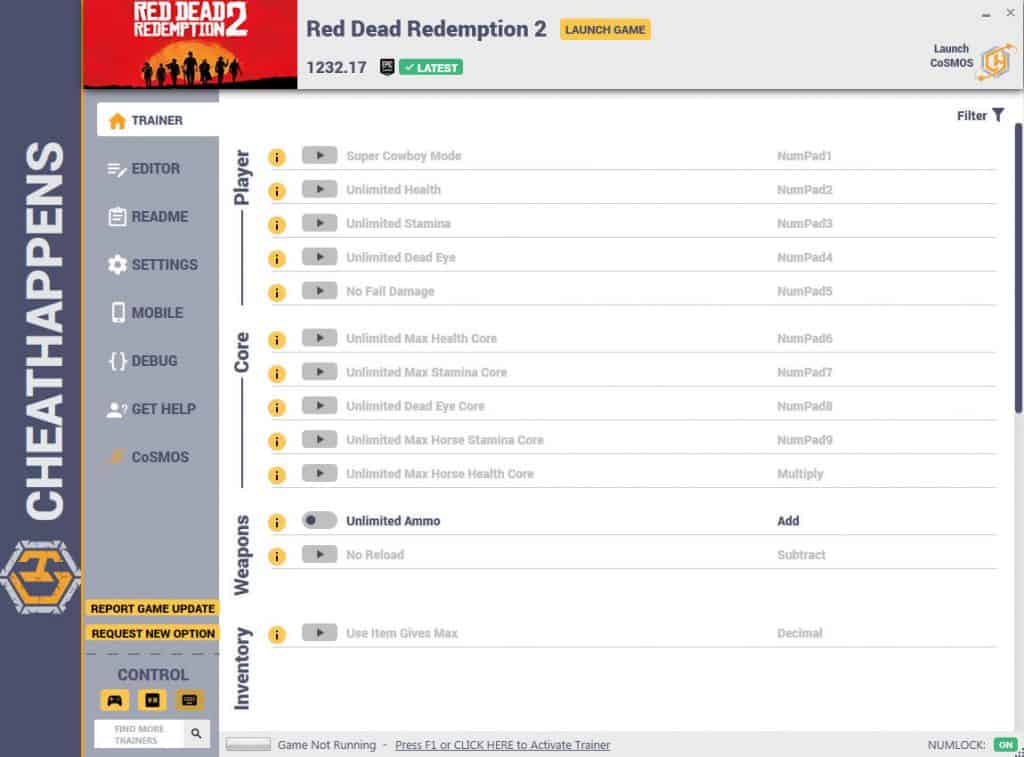Click the info icon beside Unlimited Health

[x=277, y=189]
